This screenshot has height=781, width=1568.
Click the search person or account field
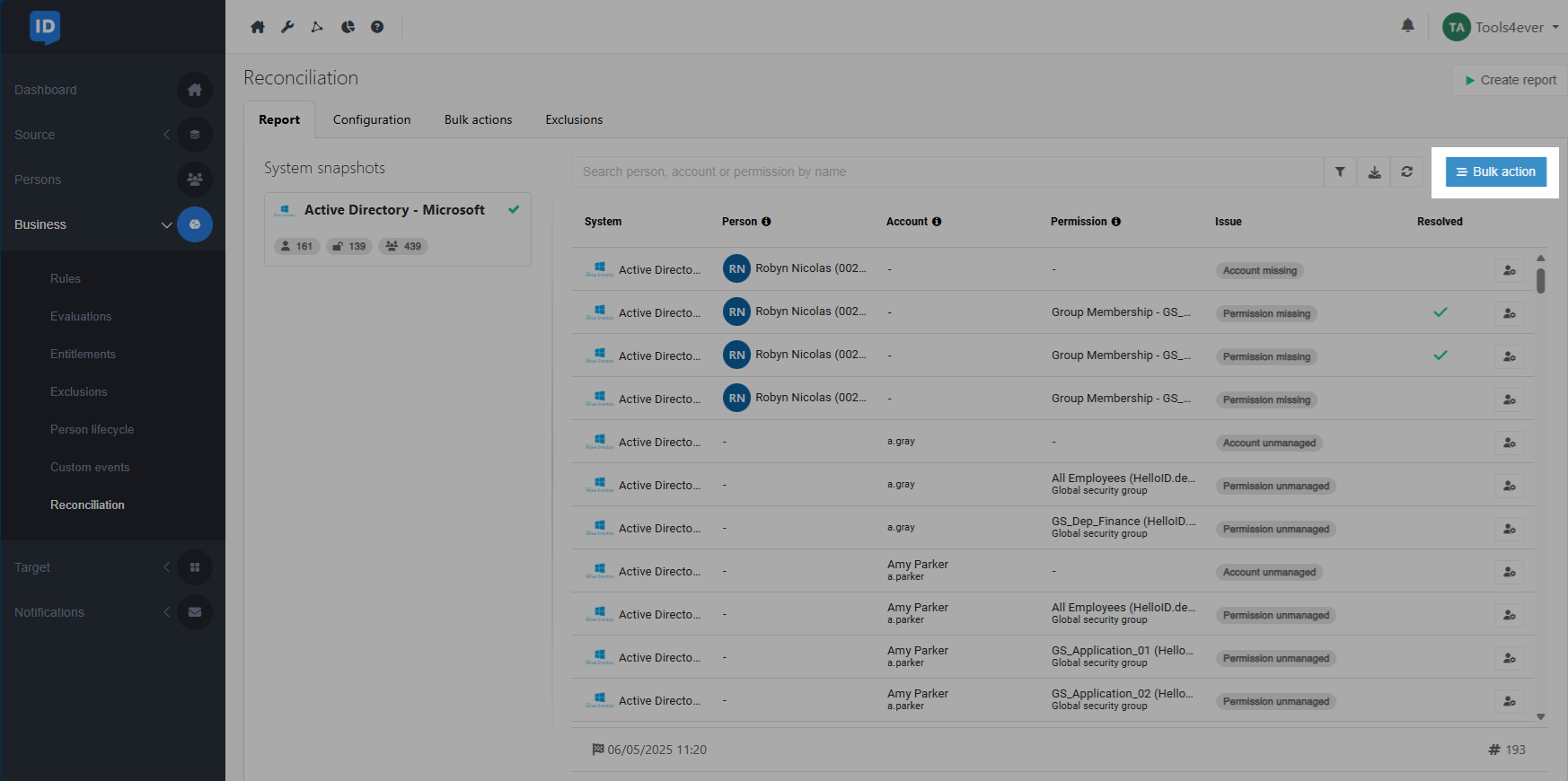(947, 171)
